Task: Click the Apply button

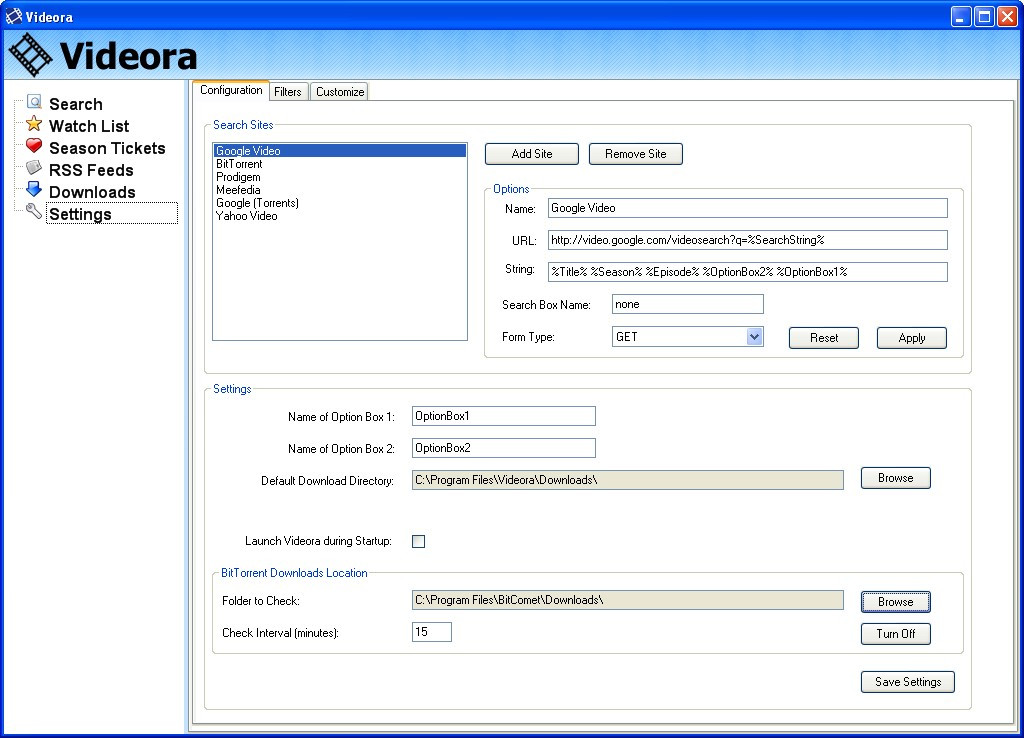Action: [x=912, y=338]
